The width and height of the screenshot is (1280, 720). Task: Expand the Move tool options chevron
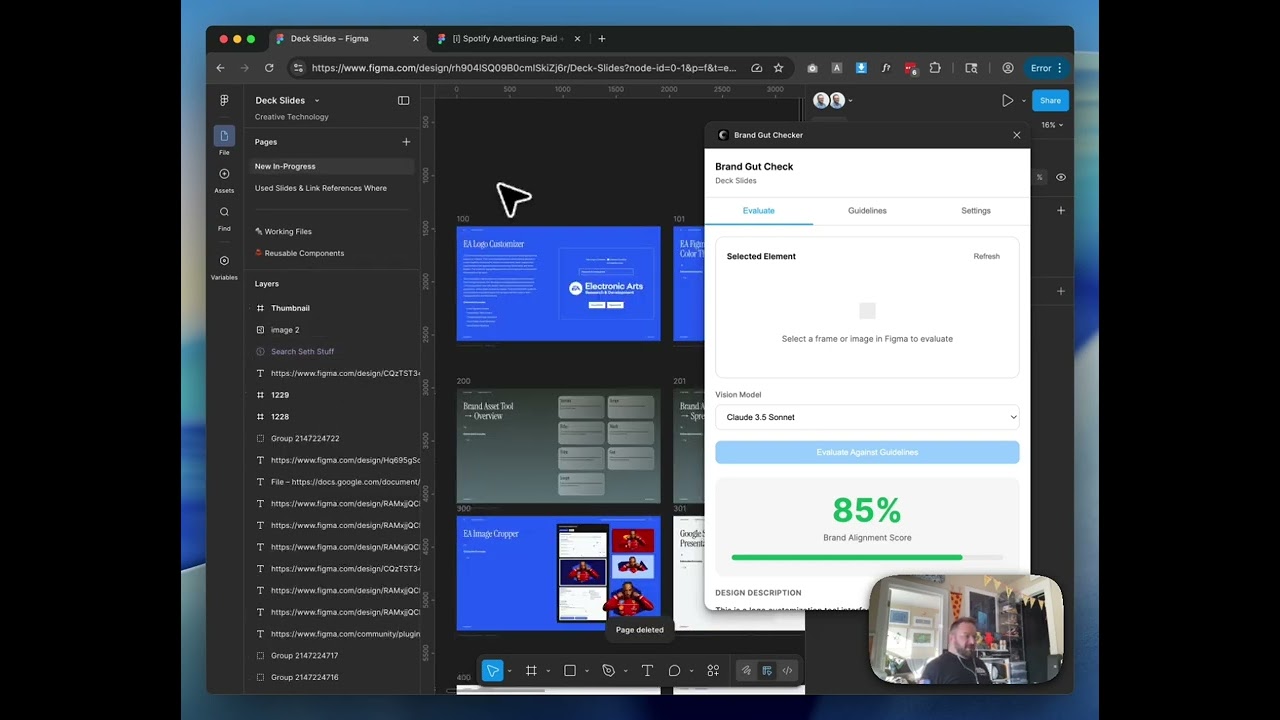click(x=509, y=671)
